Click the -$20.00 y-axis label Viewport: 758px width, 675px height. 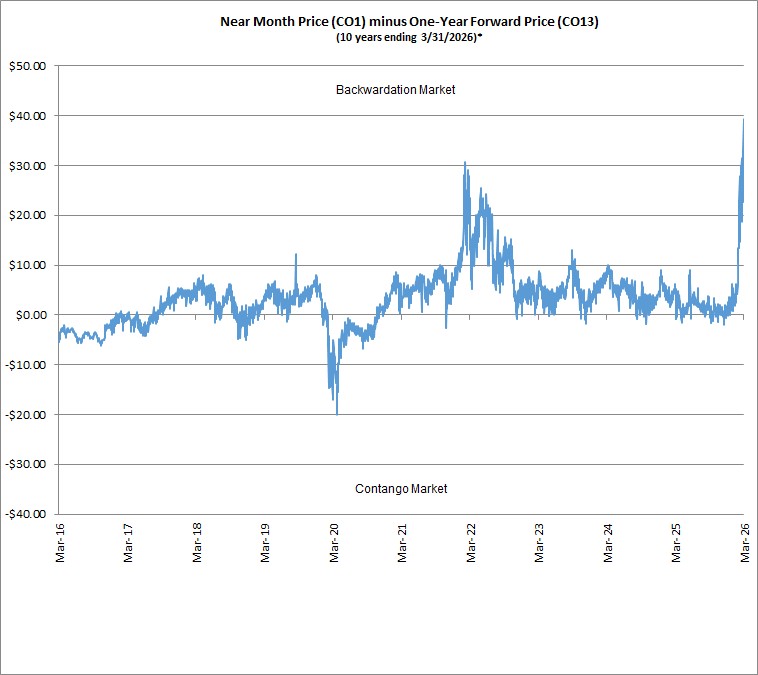pos(26,415)
